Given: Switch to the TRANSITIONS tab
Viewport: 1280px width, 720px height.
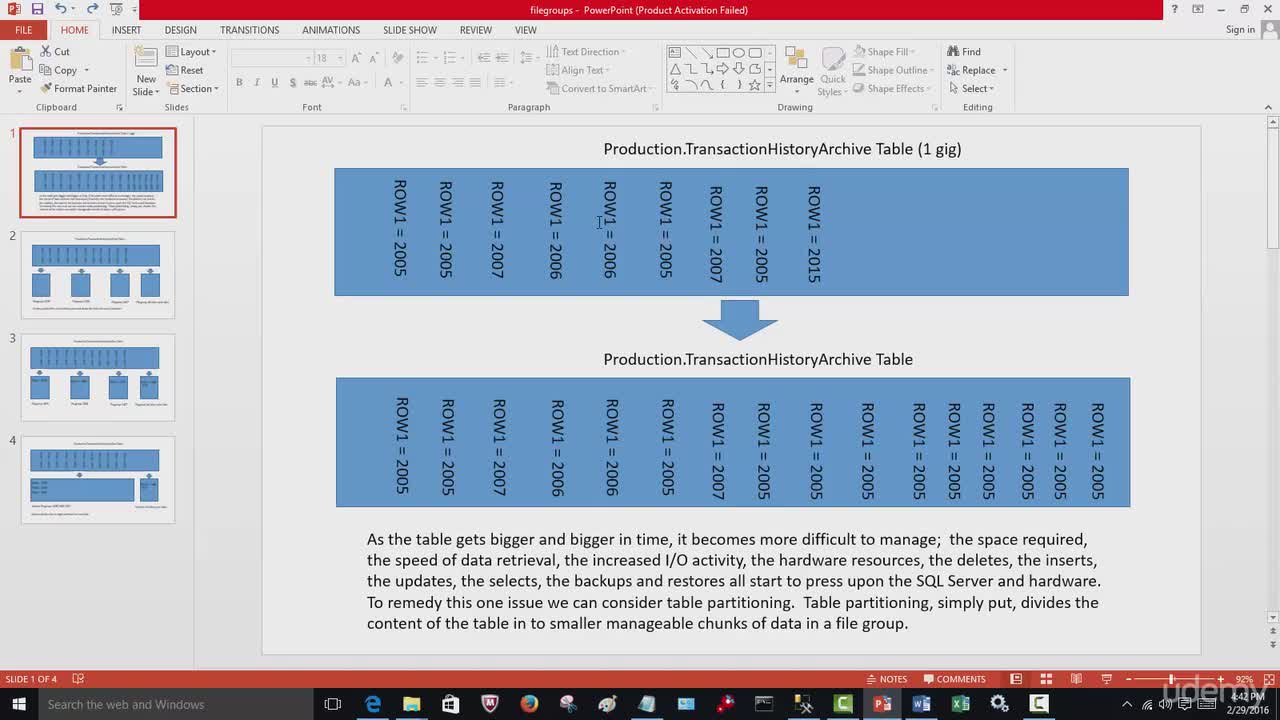Looking at the screenshot, I should point(249,30).
